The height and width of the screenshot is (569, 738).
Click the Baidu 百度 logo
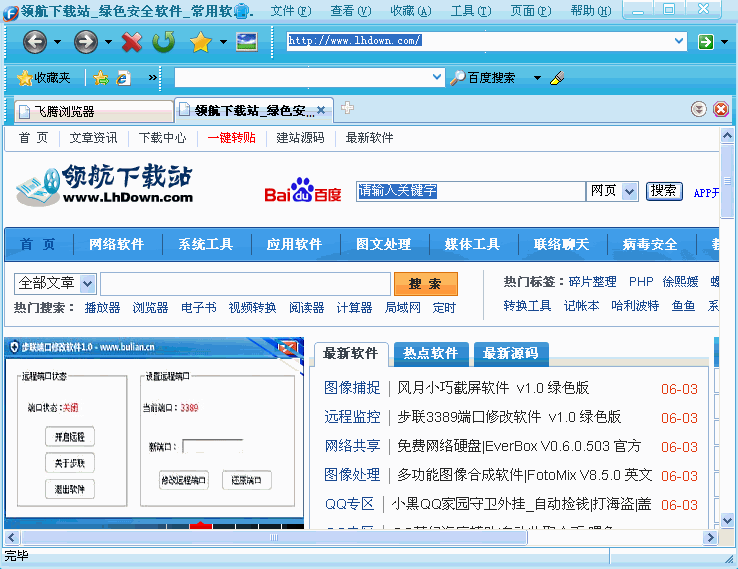(303, 191)
